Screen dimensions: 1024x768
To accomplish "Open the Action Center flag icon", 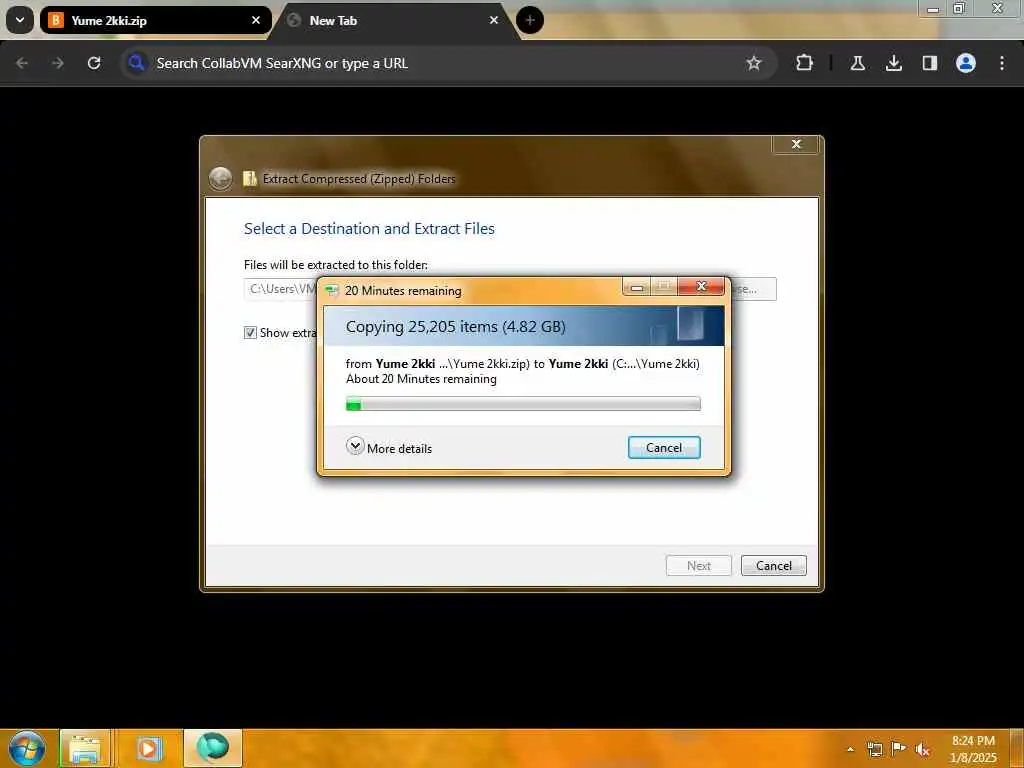I will pos(899,749).
